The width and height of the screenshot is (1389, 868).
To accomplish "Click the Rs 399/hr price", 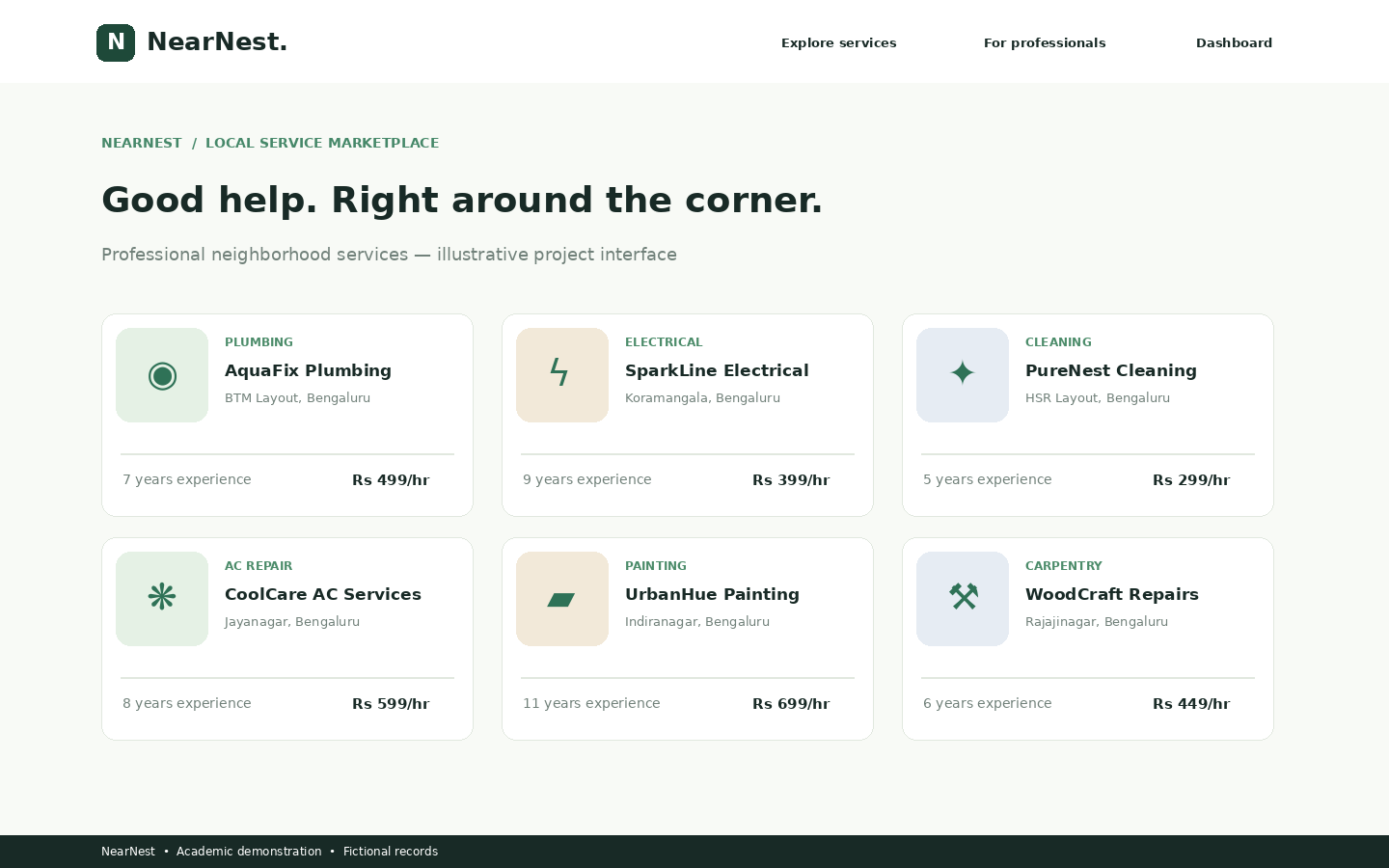I will [791, 480].
